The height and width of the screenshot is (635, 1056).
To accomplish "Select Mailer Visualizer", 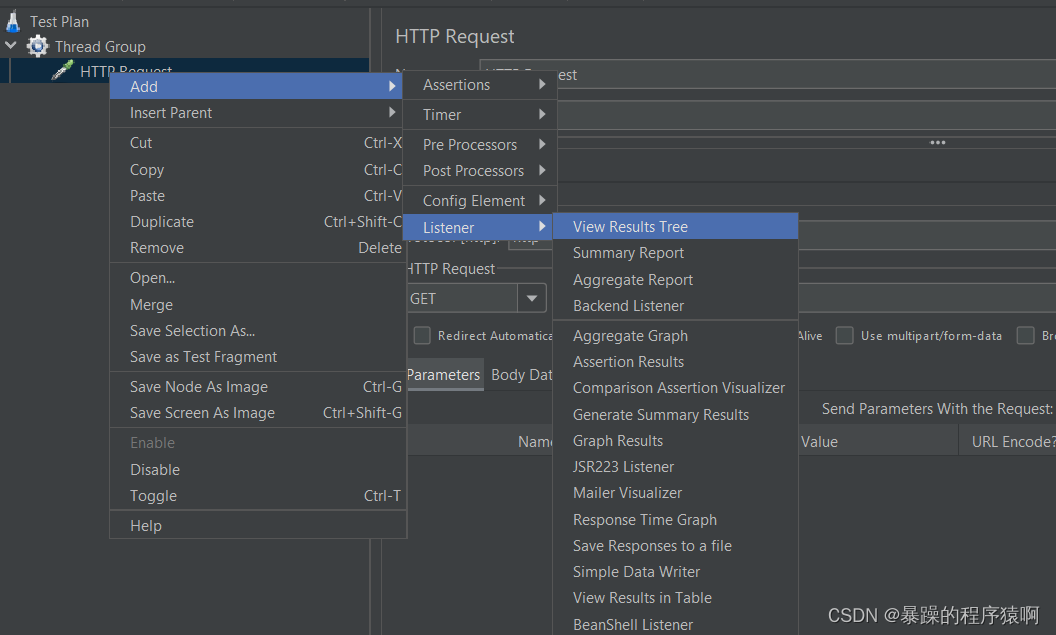I will point(675,493).
